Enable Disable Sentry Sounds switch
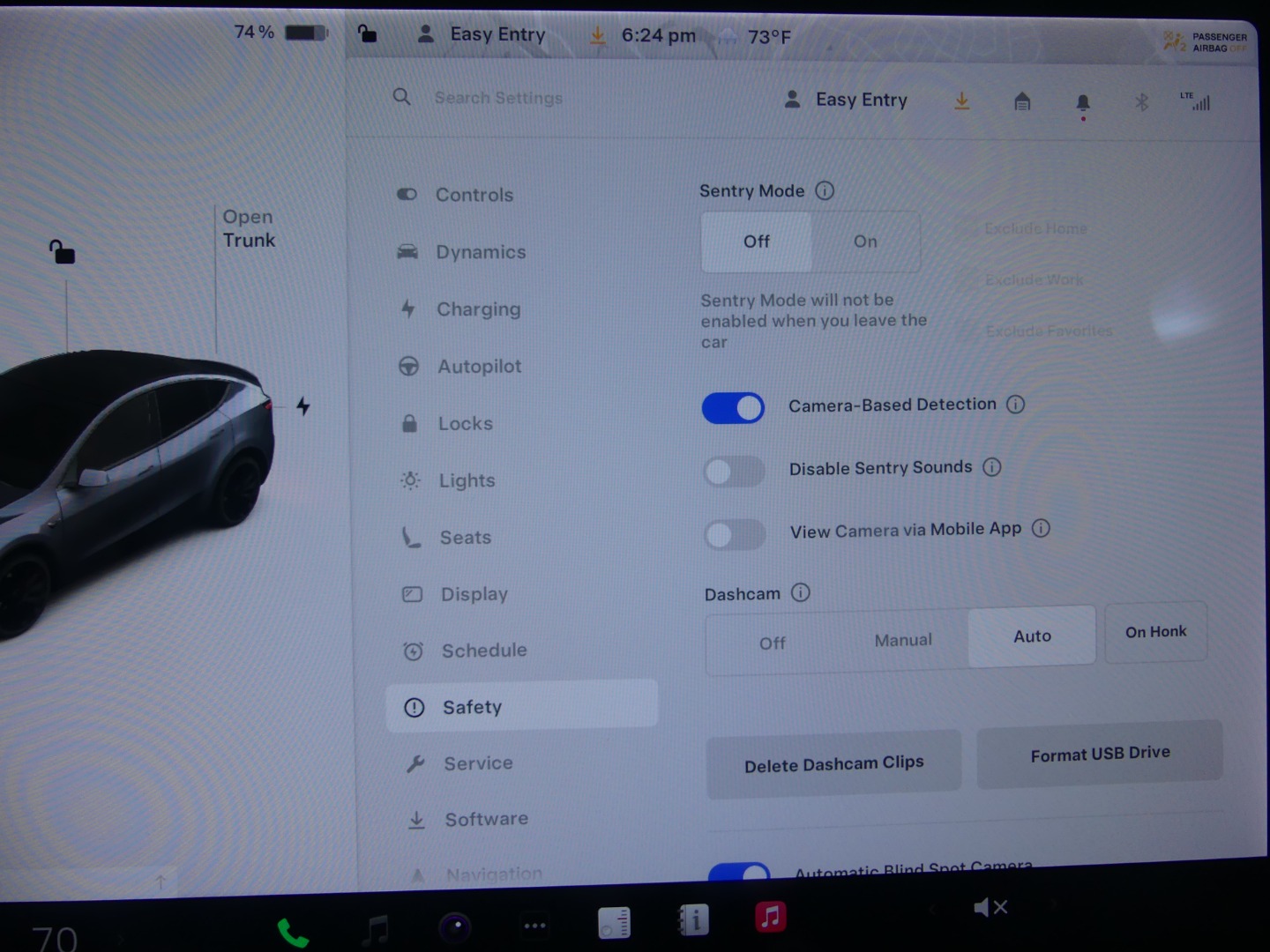Viewport: 1270px width, 952px height. coord(734,472)
